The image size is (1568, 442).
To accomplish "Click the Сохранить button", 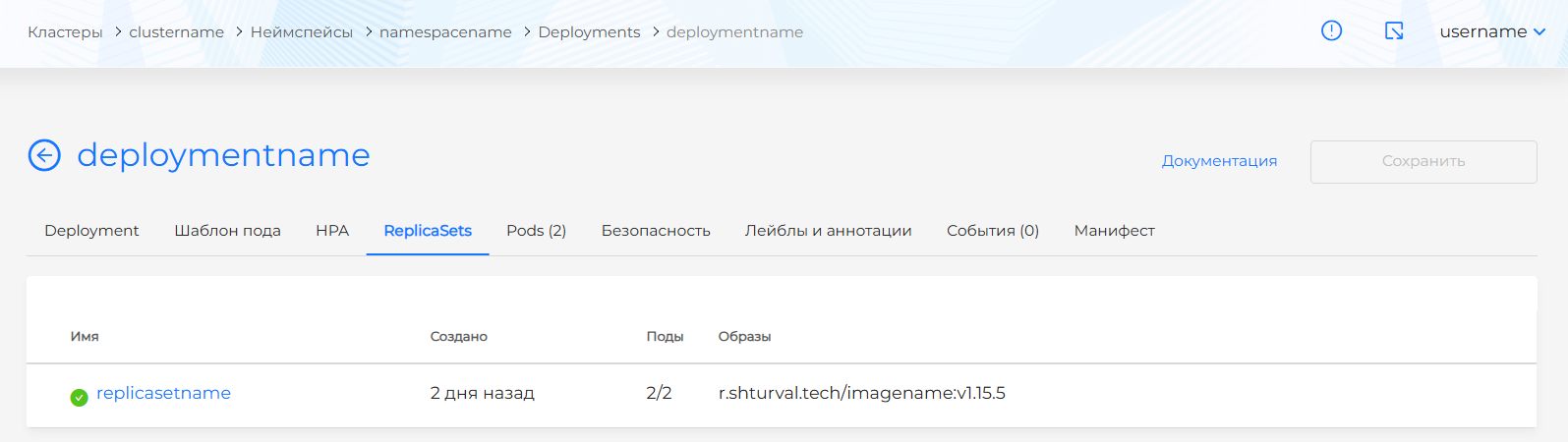I will click(x=1423, y=161).
